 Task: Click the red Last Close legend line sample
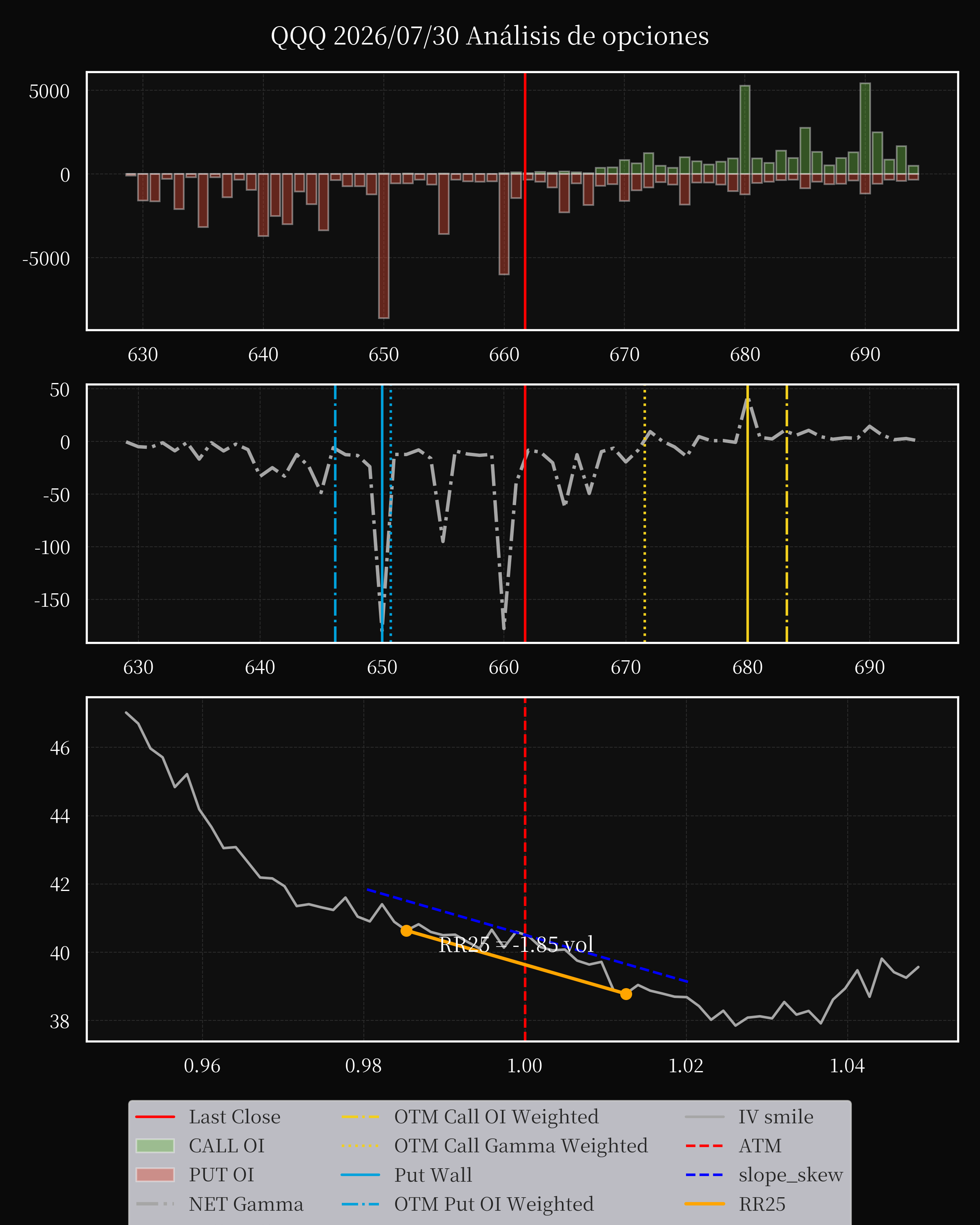click(155, 1117)
